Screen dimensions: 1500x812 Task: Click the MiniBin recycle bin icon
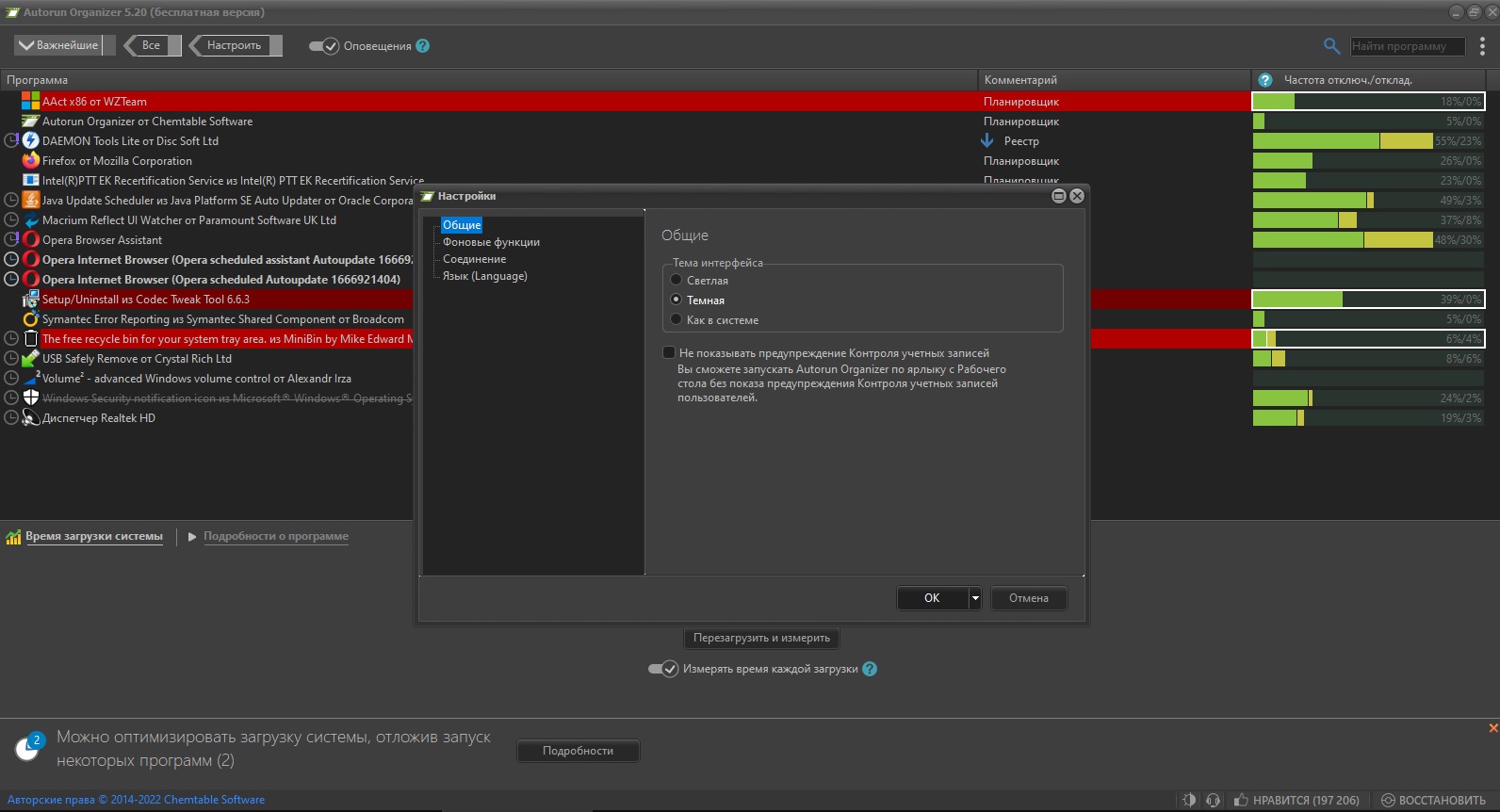click(30, 338)
